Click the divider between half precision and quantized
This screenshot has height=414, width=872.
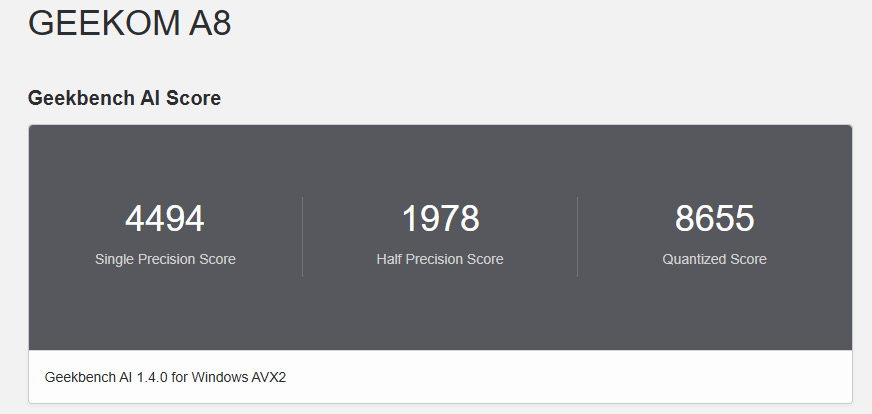tap(577, 237)
